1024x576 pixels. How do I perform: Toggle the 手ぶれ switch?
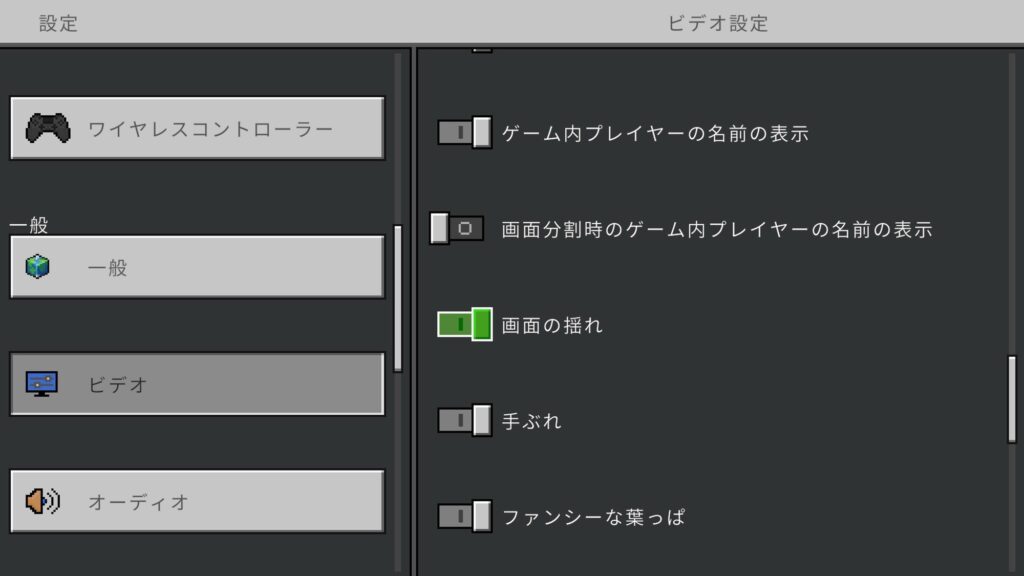pos(464,420)
